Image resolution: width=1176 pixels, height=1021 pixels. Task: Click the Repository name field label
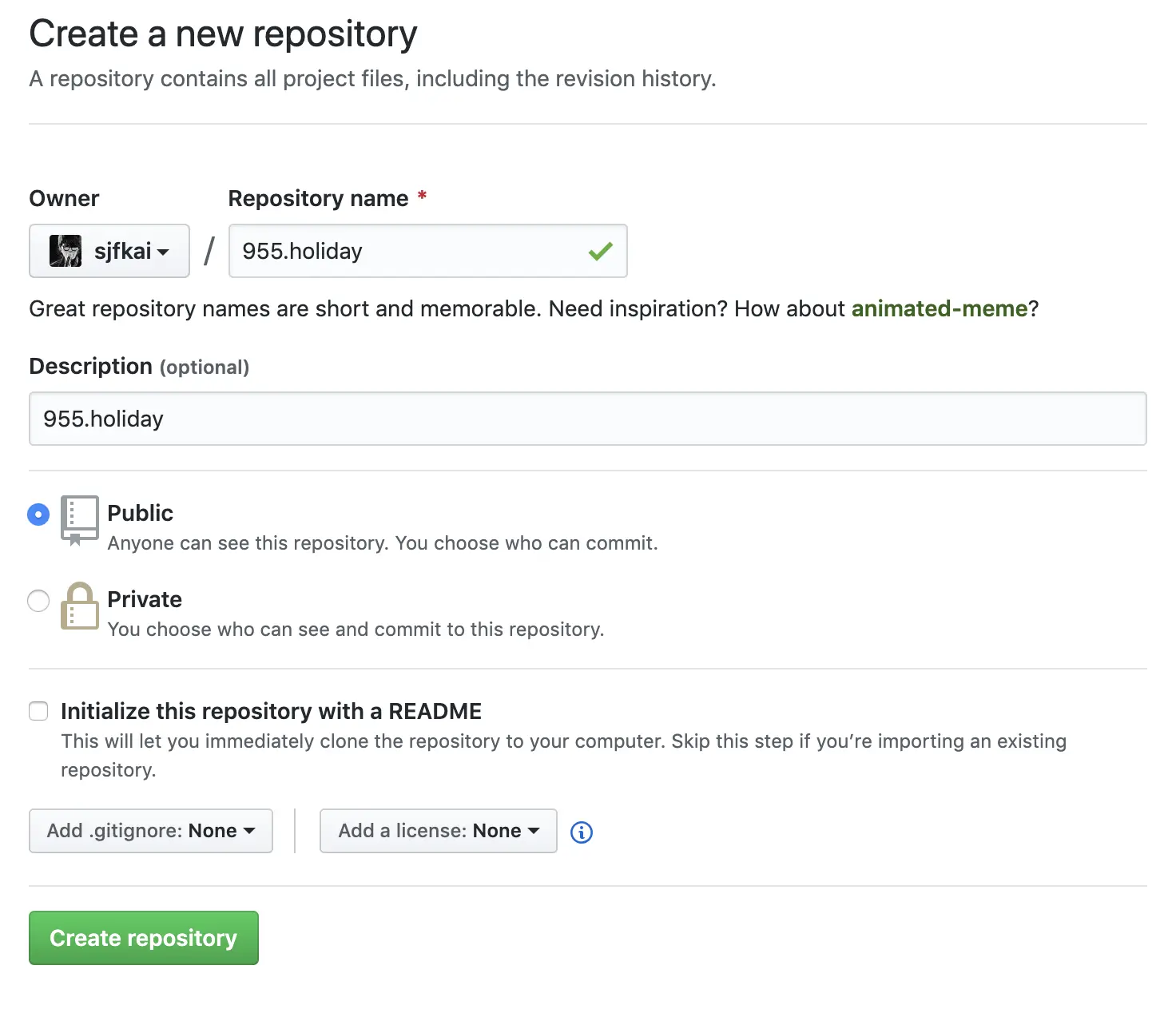click(318, 198)
